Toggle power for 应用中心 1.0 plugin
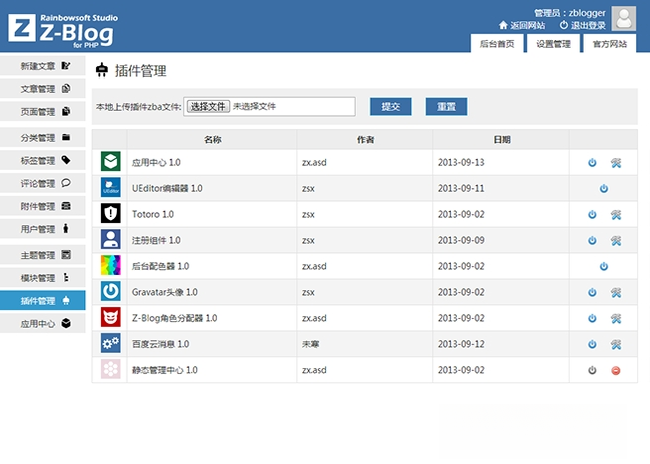This screenshot has width=650, height=464. coord(592,163)
